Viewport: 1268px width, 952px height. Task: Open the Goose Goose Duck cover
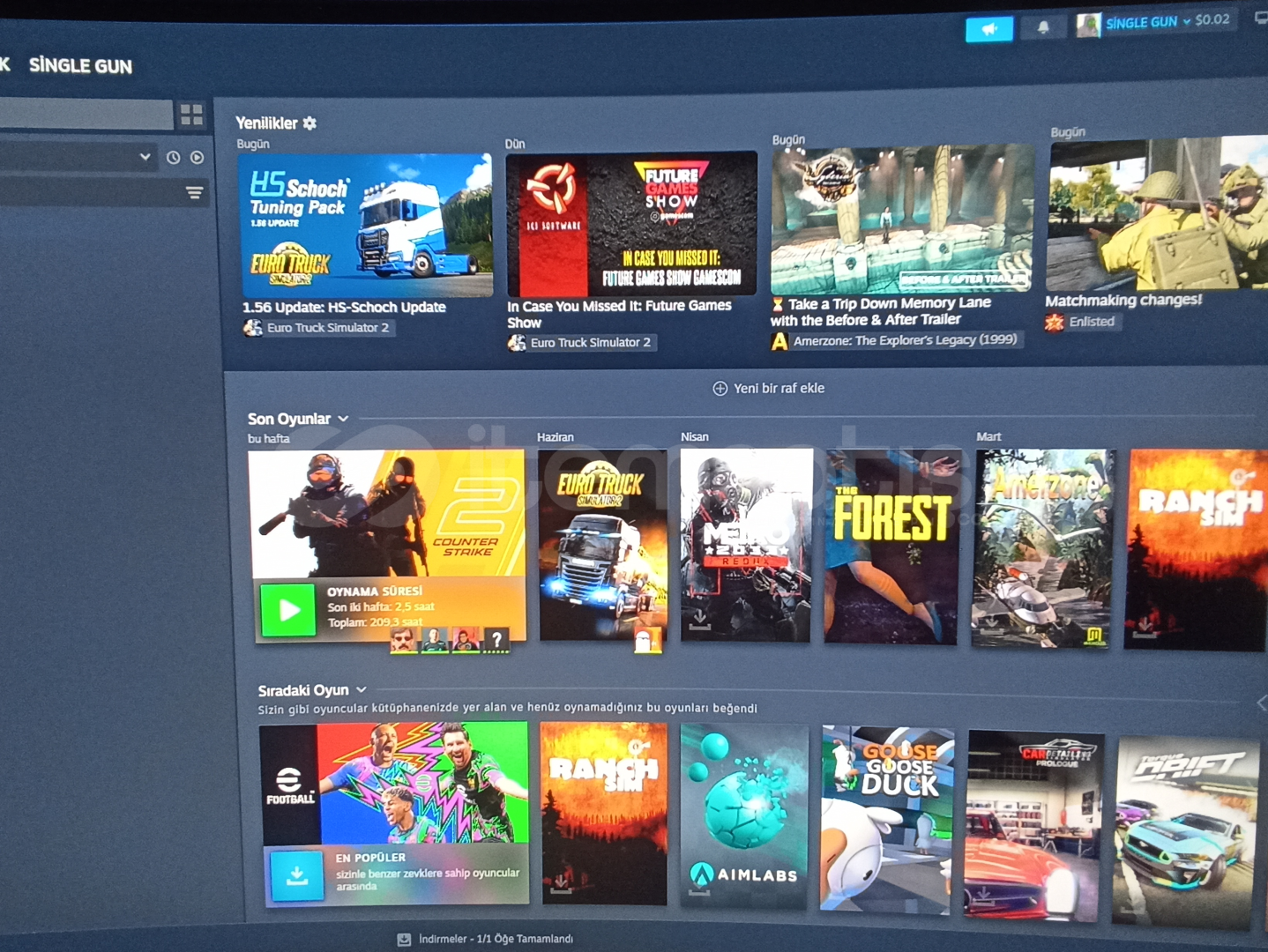pyautogui.click(x=887, y=820)
